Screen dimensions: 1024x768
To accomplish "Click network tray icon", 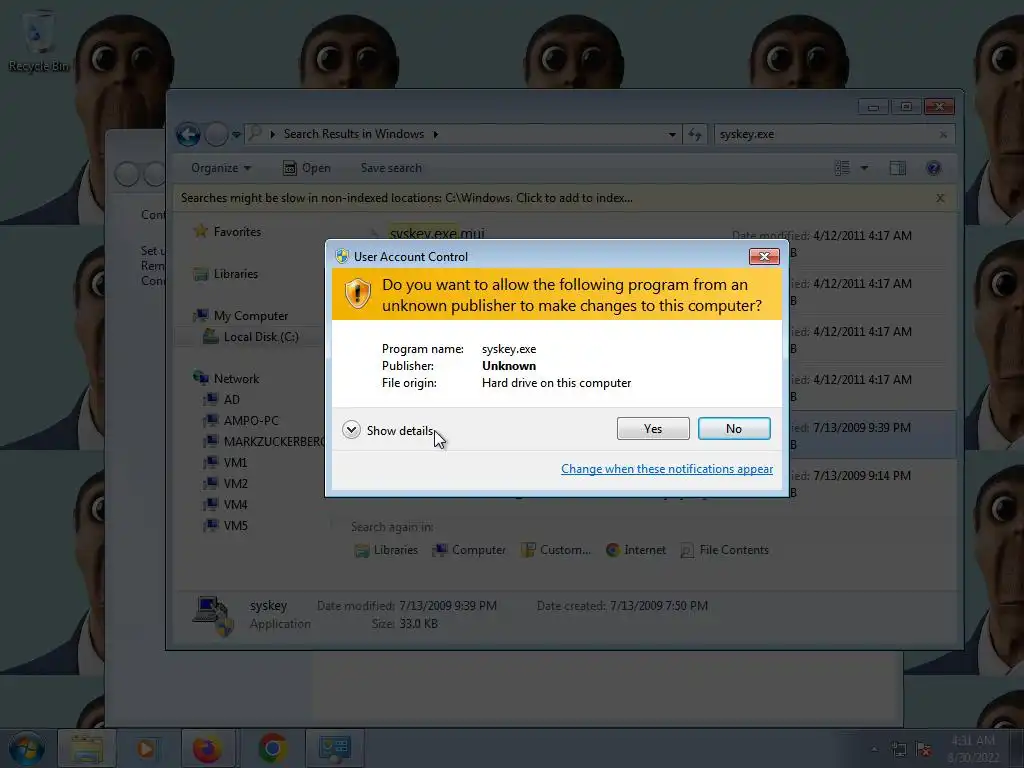I will click(x=899, y=749).
